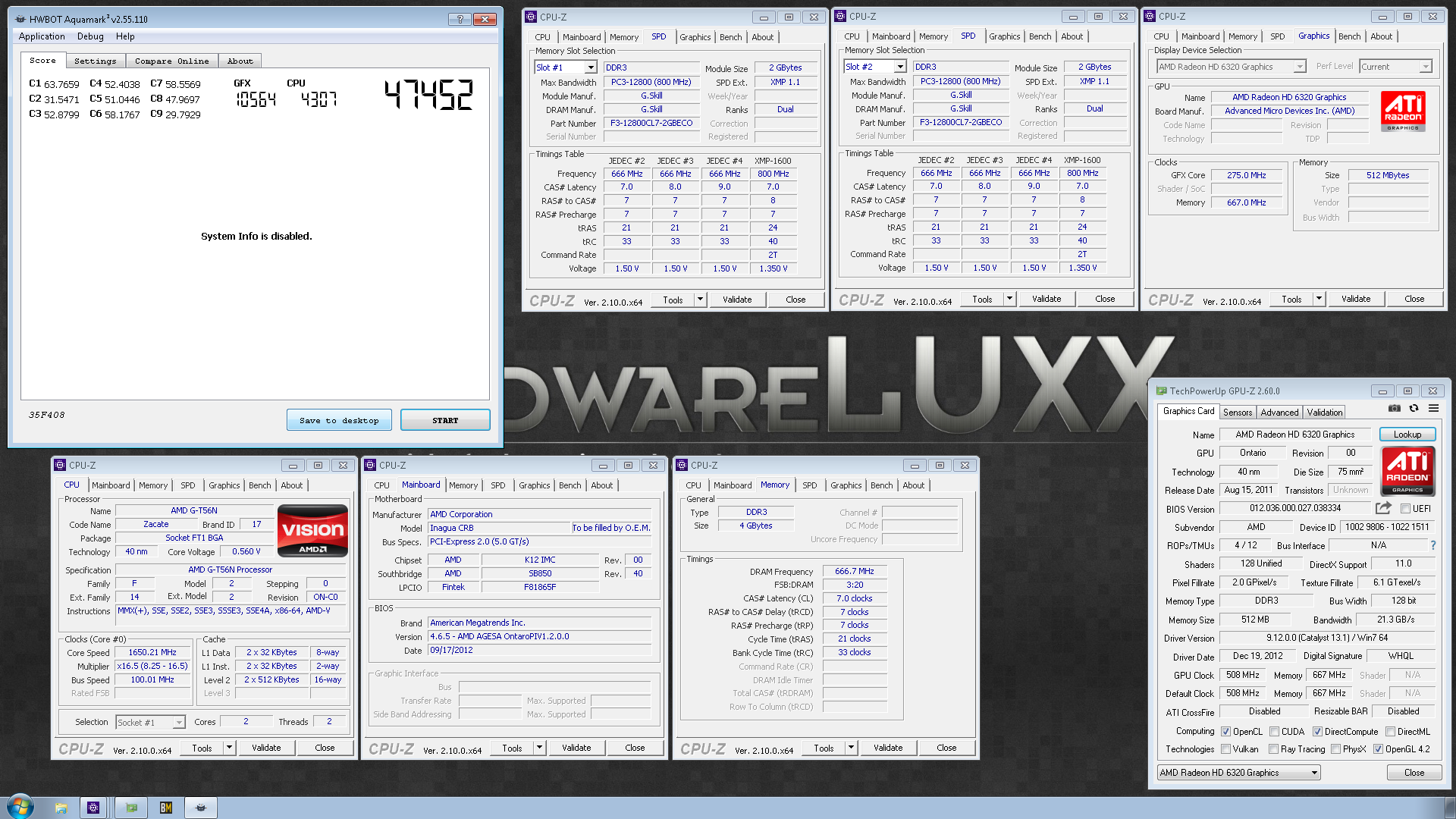Open File Explorer from the taskbar
Viewport: 1456px width, 819px height.
(61, 808)
